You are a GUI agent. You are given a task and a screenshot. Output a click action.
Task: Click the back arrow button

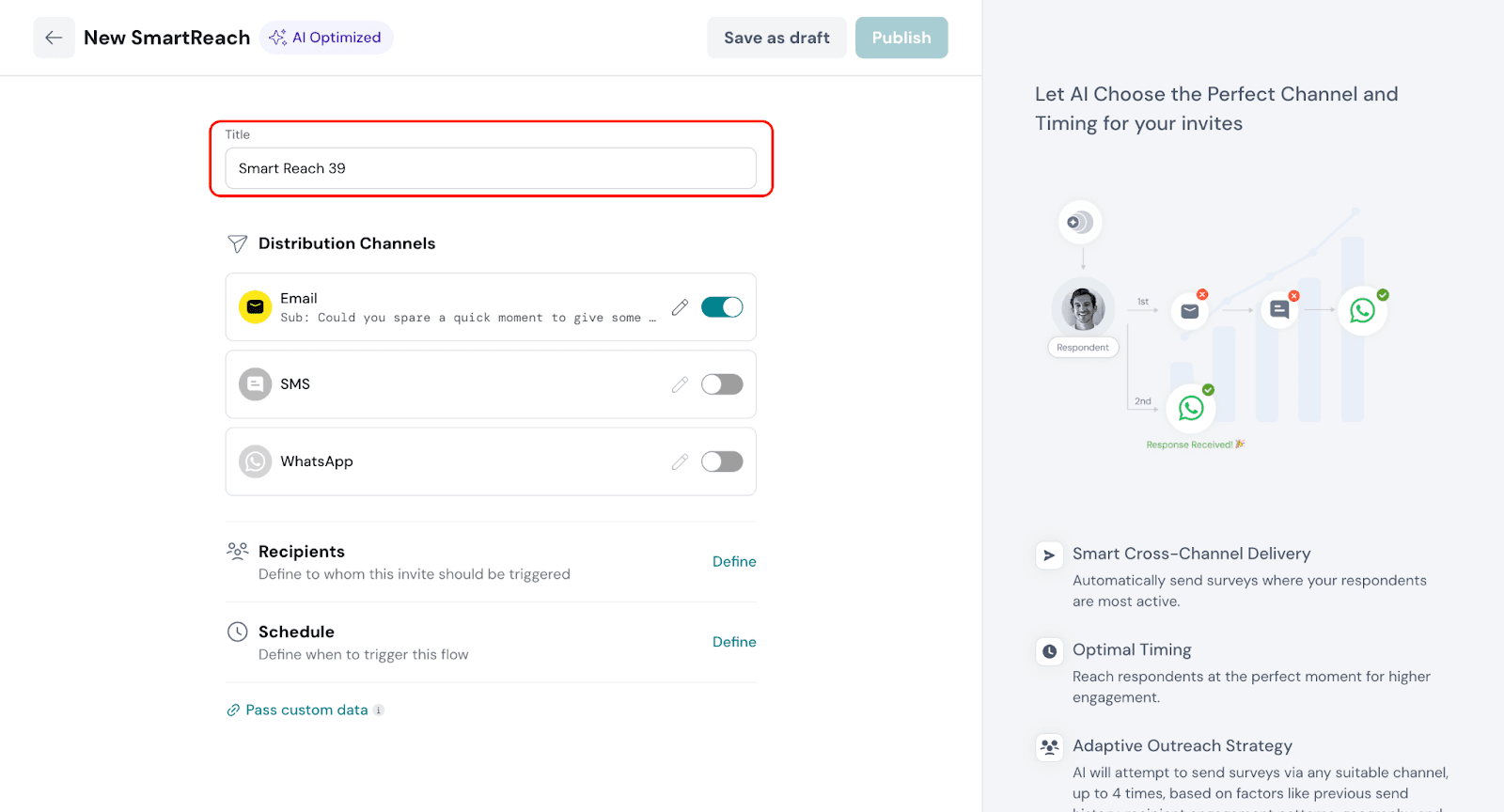54,38
